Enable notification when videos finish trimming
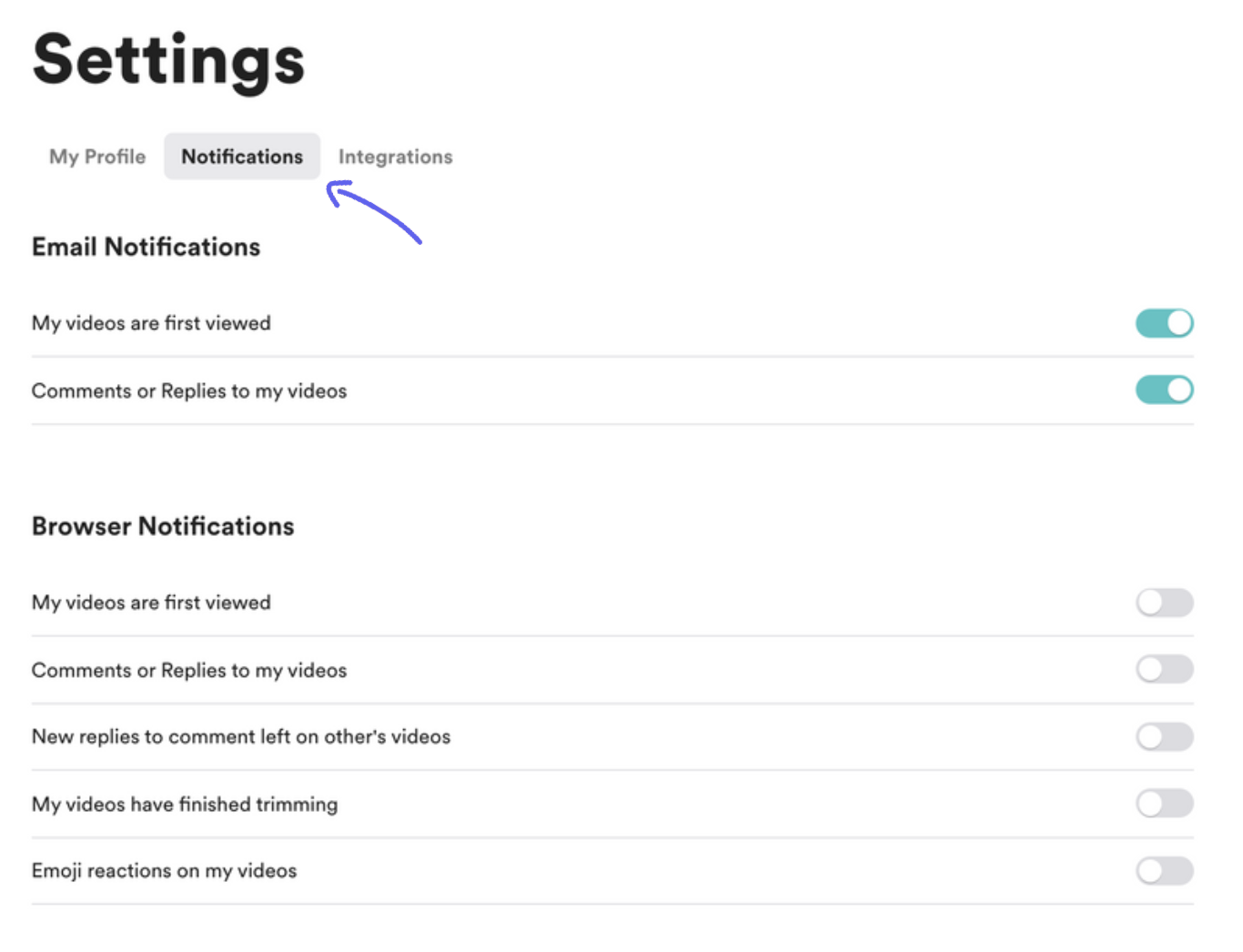 (x=1164, y=804)
